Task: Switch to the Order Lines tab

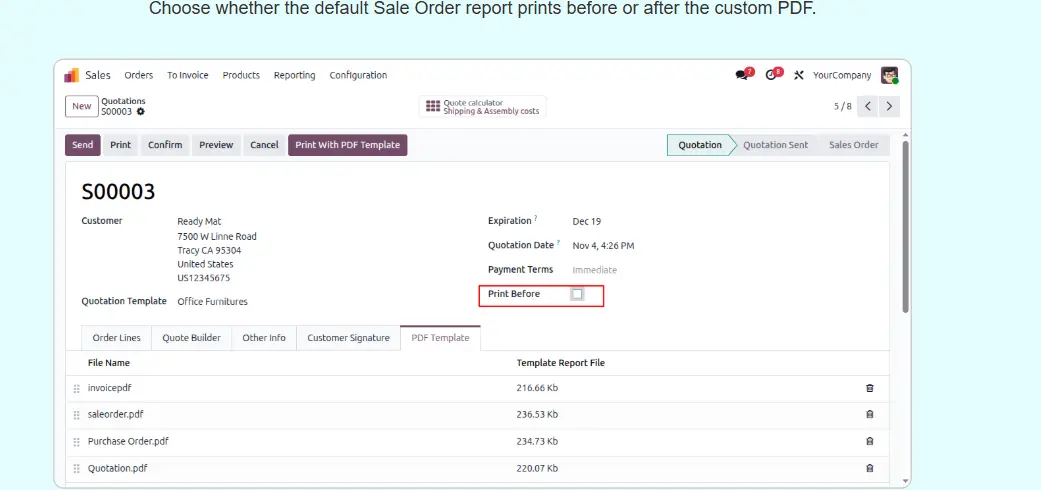Action: (x=116, y=338)
